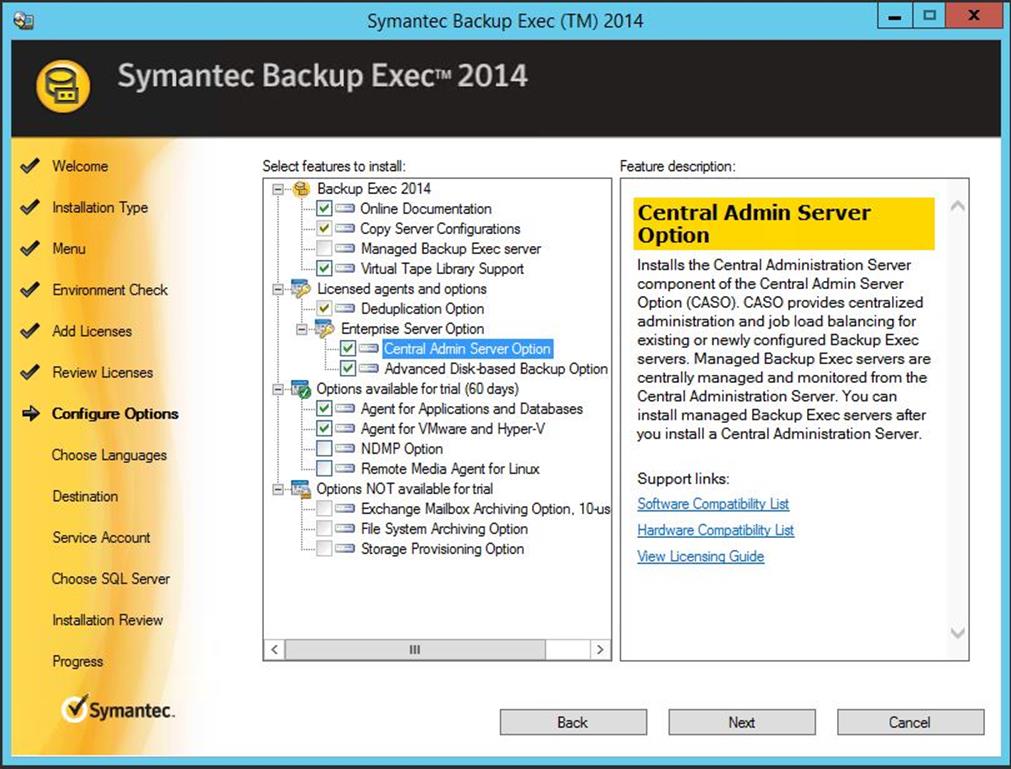Uncheck the Virtual Tape Library Support checkbox
Image resolution: width=1011 pixels, height=769 pixels.
click(x=324, y=269)
